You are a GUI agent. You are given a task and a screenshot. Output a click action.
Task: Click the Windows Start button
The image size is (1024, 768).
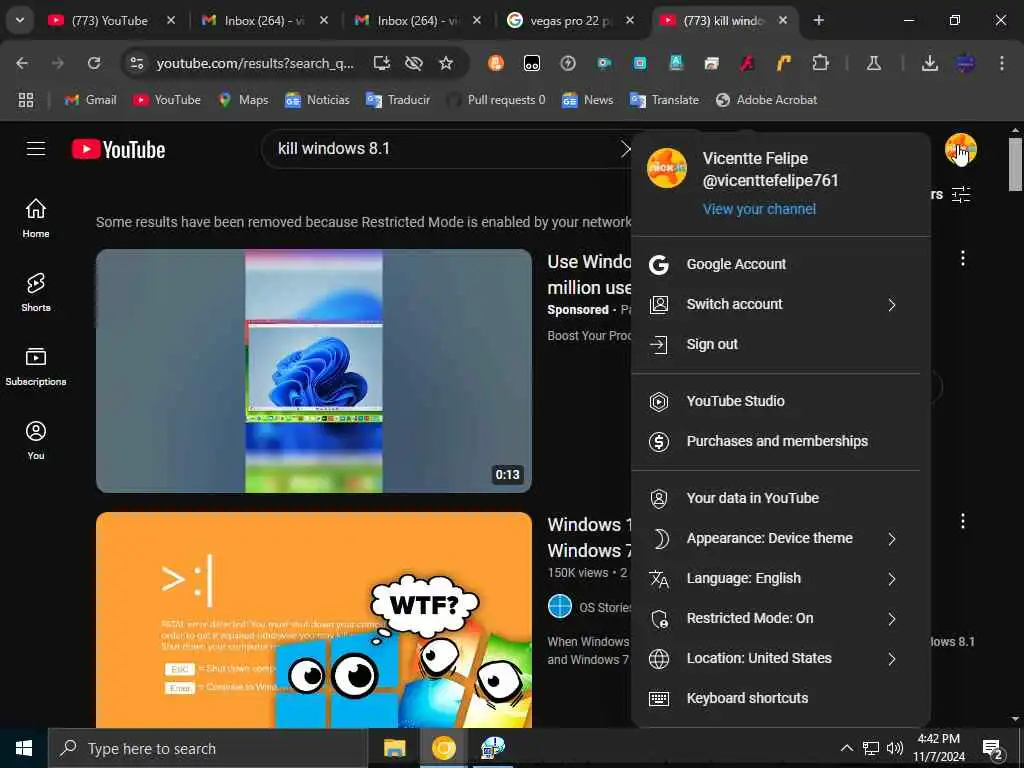tap(24, 748)
